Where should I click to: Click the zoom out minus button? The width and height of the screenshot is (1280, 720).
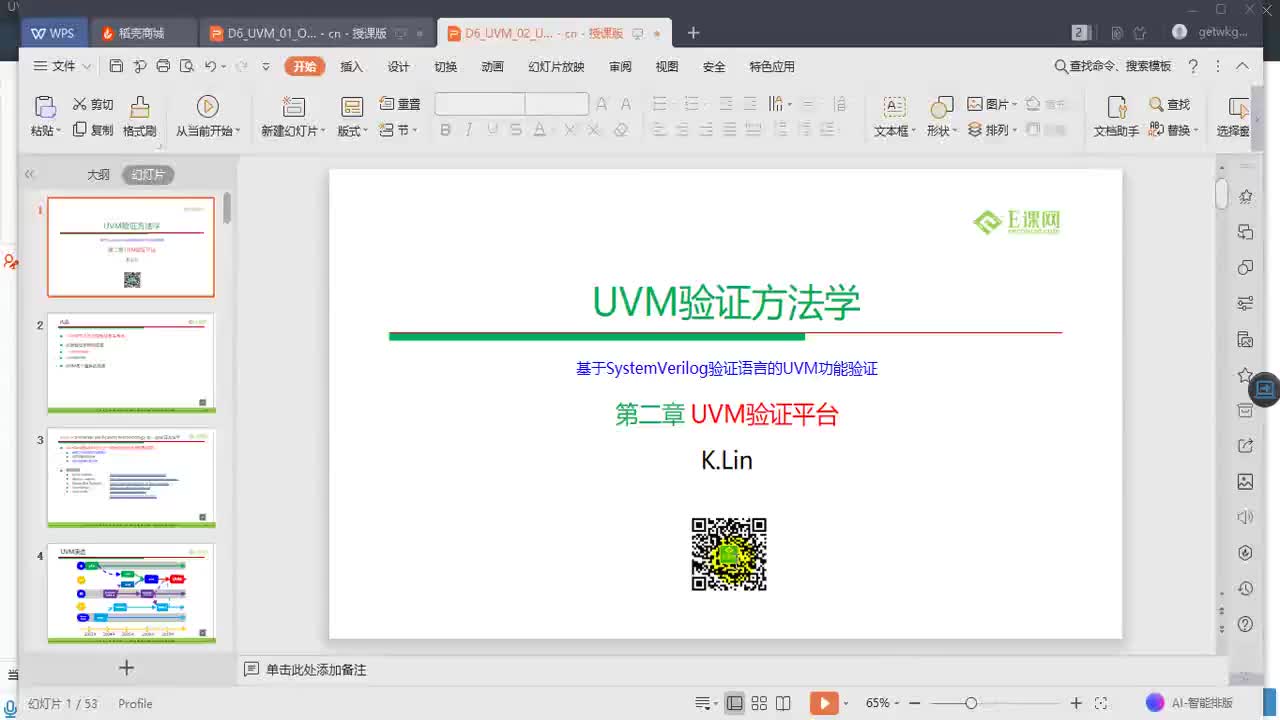coord(914,703)
